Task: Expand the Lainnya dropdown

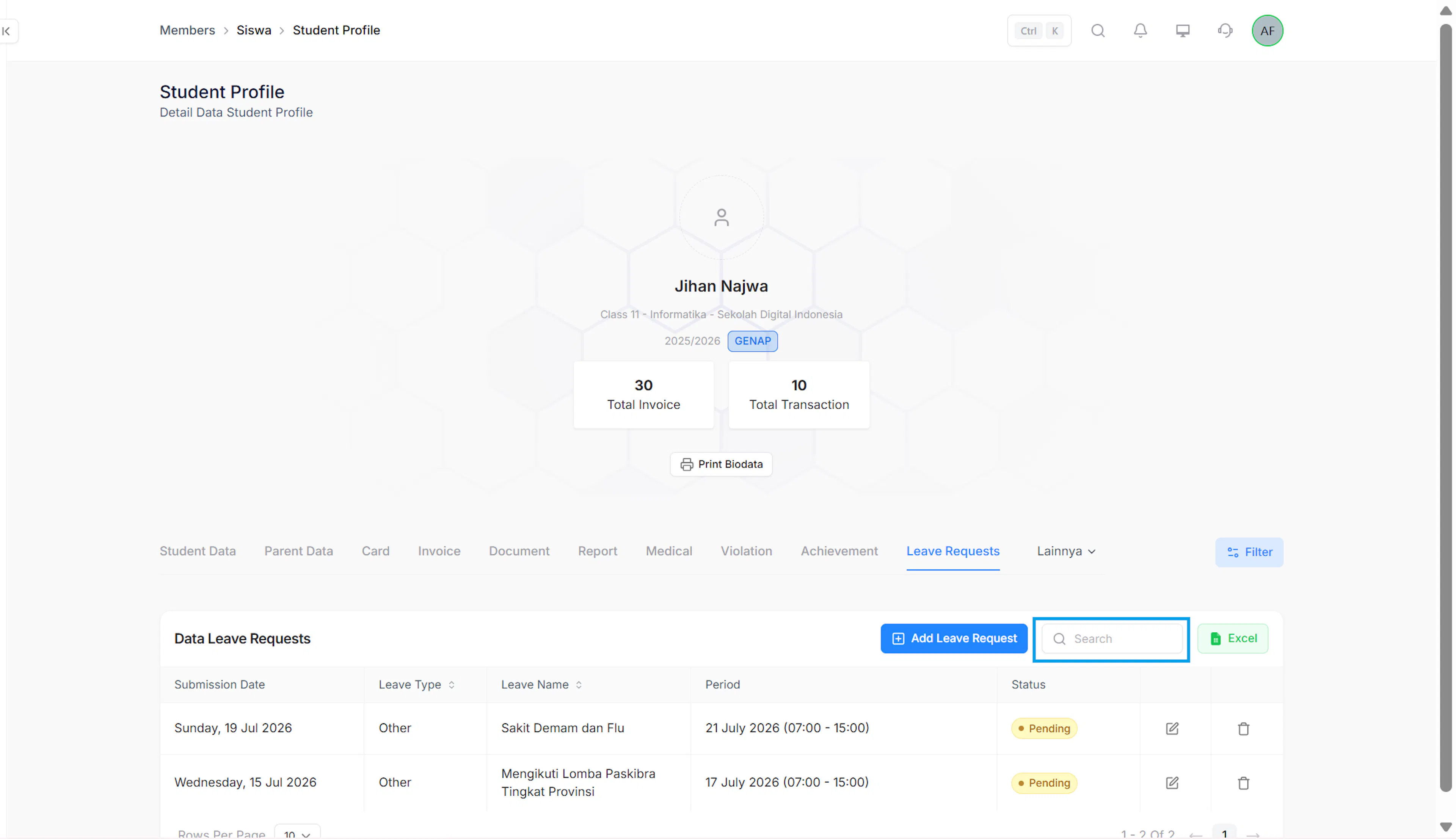Action: coord(1066,551)
